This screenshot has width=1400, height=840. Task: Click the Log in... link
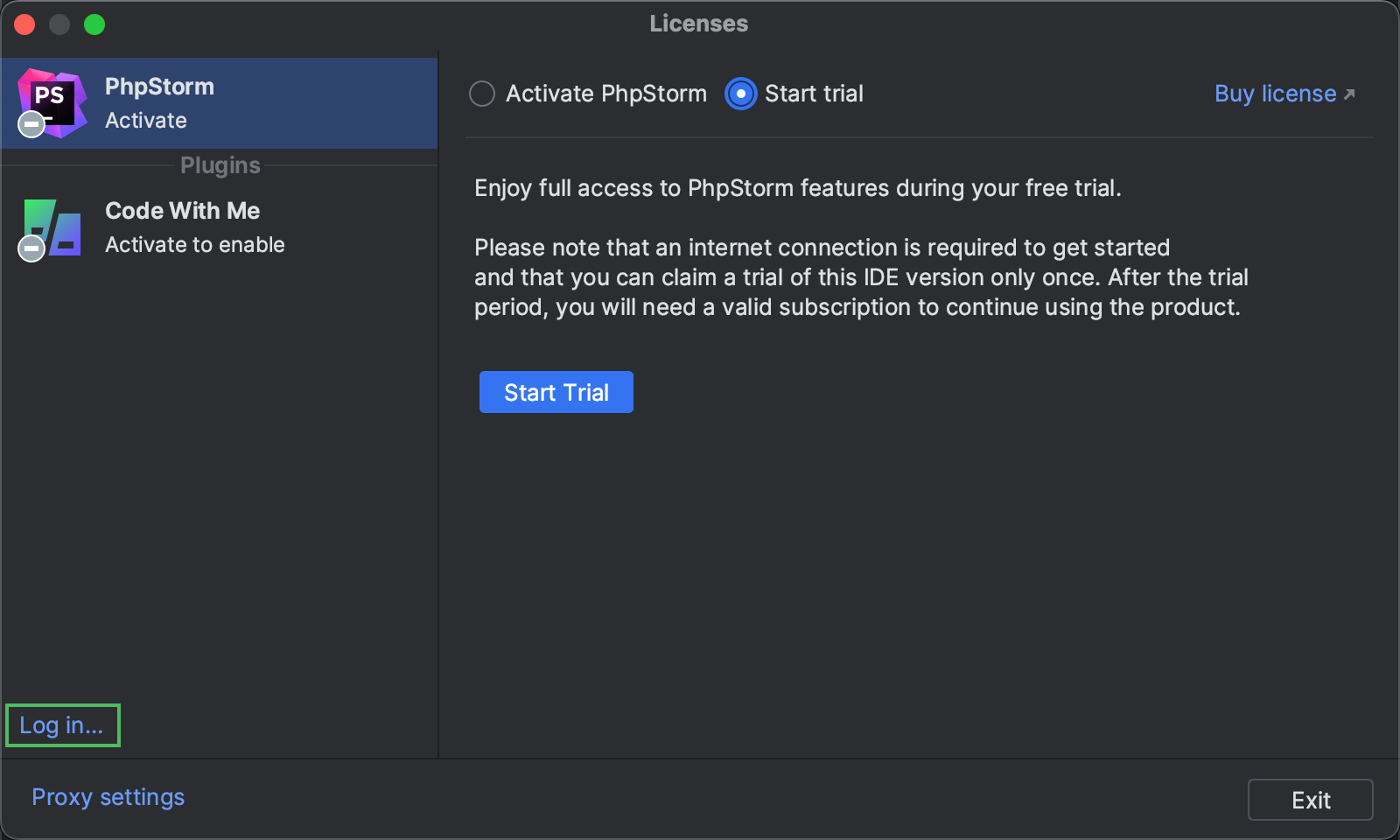pos(61,724)
